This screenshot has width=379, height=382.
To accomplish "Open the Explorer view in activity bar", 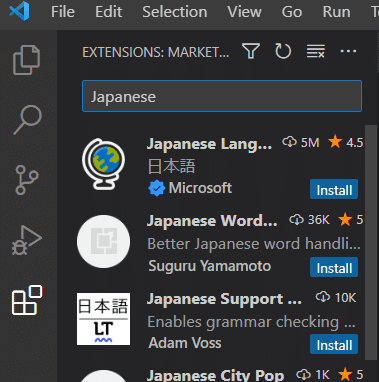I will pos(27,60).
